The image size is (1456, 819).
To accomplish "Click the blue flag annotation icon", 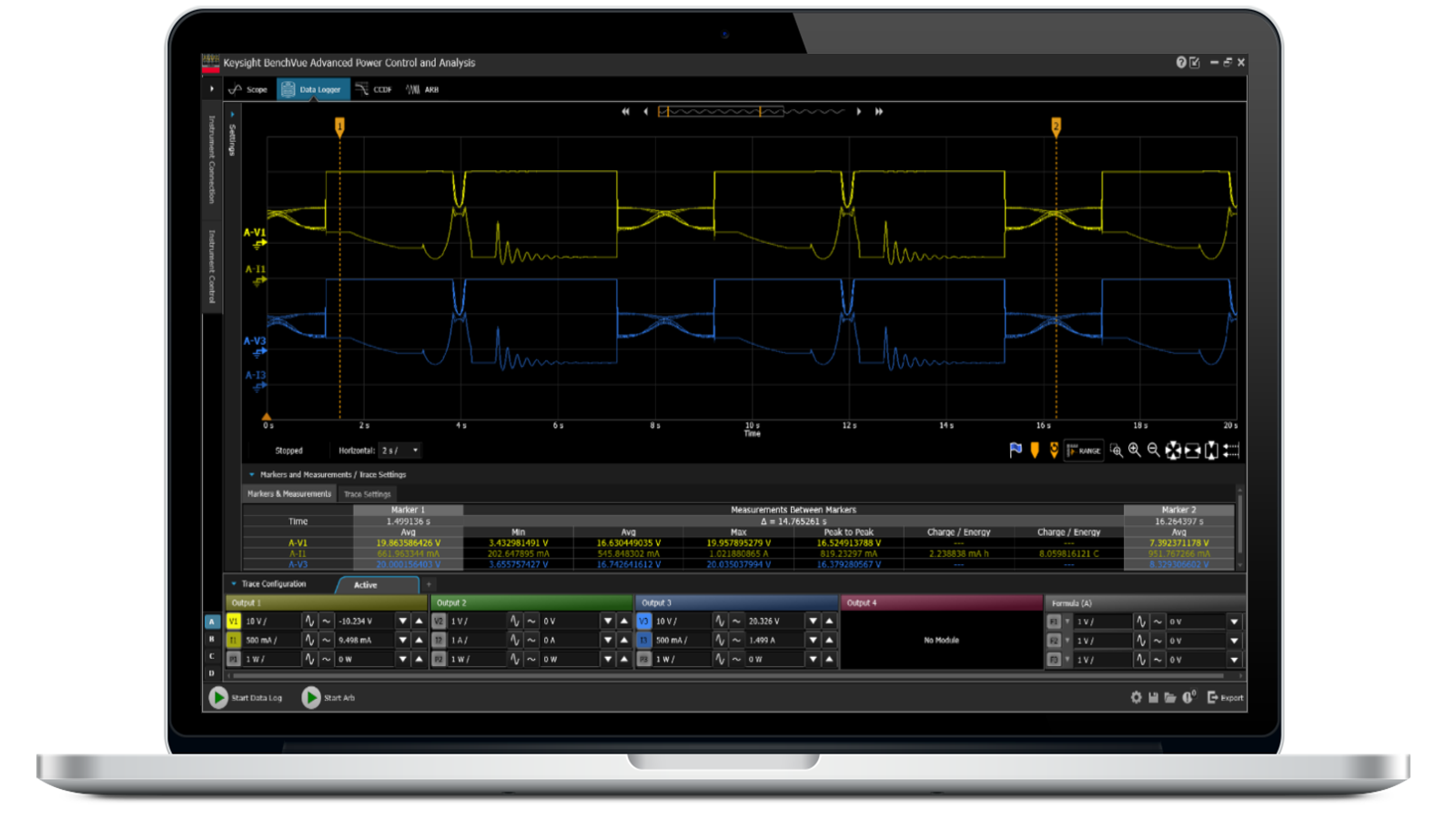I will pos(1015,450).
